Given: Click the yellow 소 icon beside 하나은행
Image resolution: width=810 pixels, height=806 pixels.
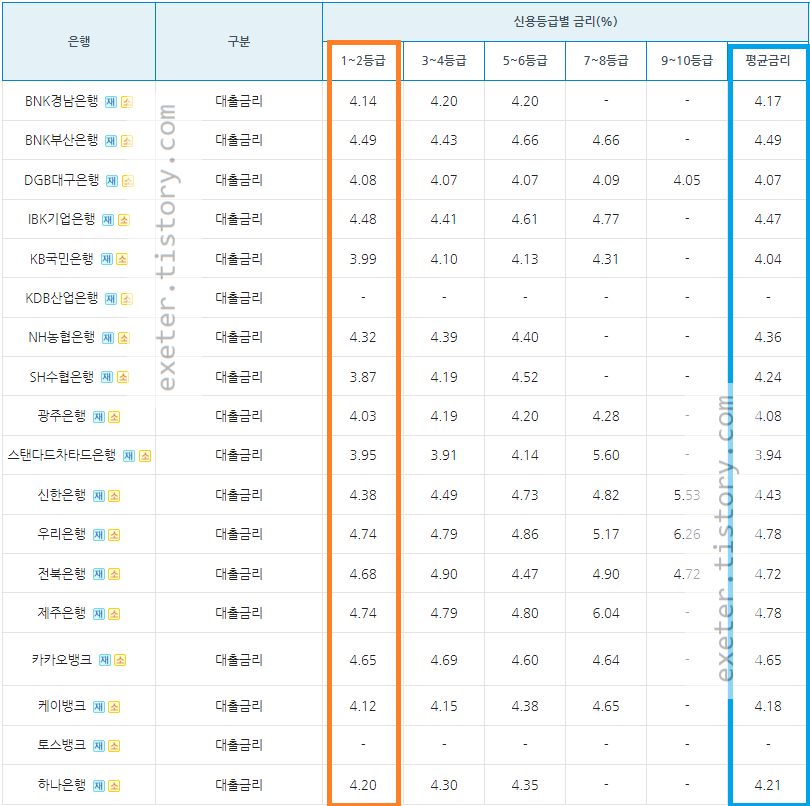Looking at the screenshot, I should 115,786.
